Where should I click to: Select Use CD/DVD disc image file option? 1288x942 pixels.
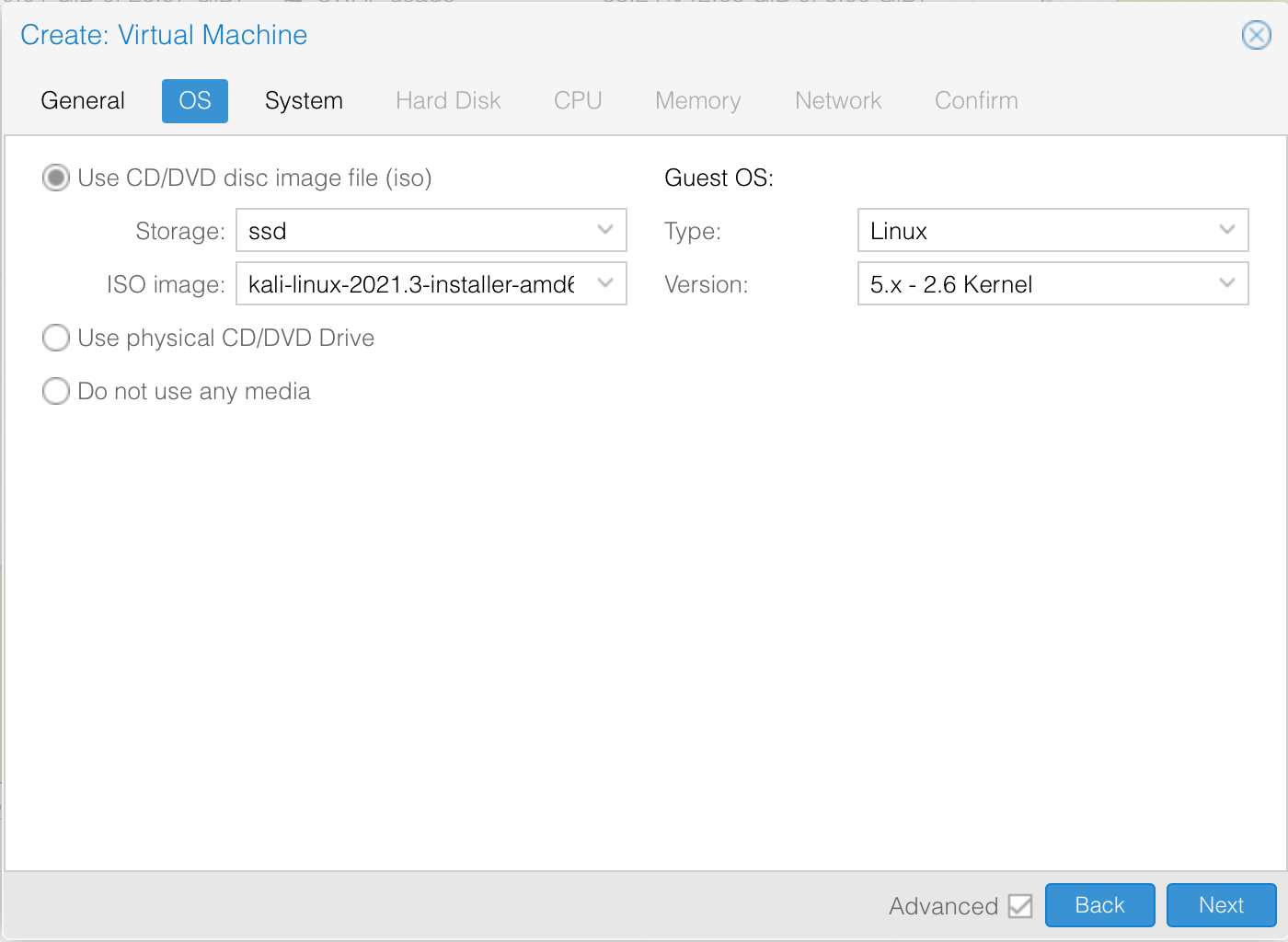click(x=56, y=178)
